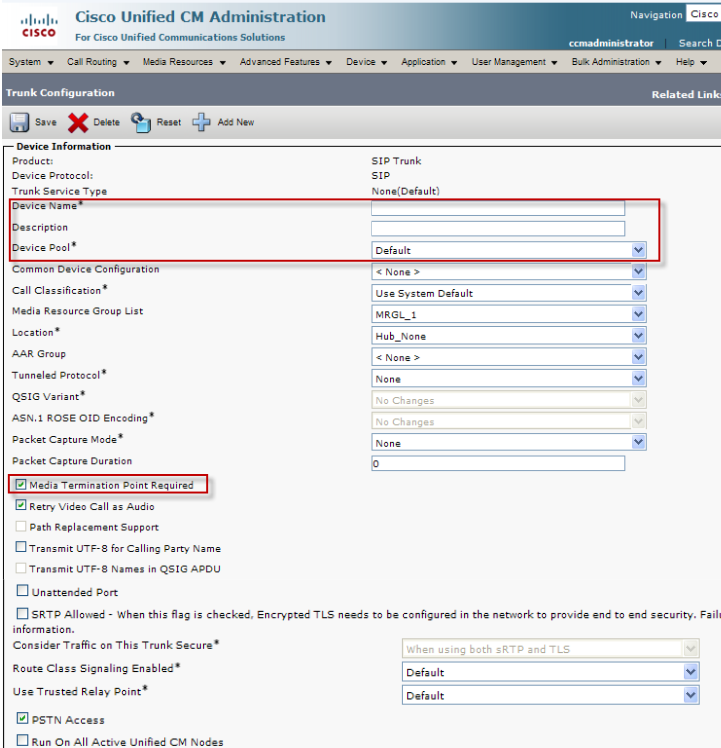Click the blue plus Add New icon
Image resolution: width=721 pixels, height=748 pixels.
[x=201, y=122]
